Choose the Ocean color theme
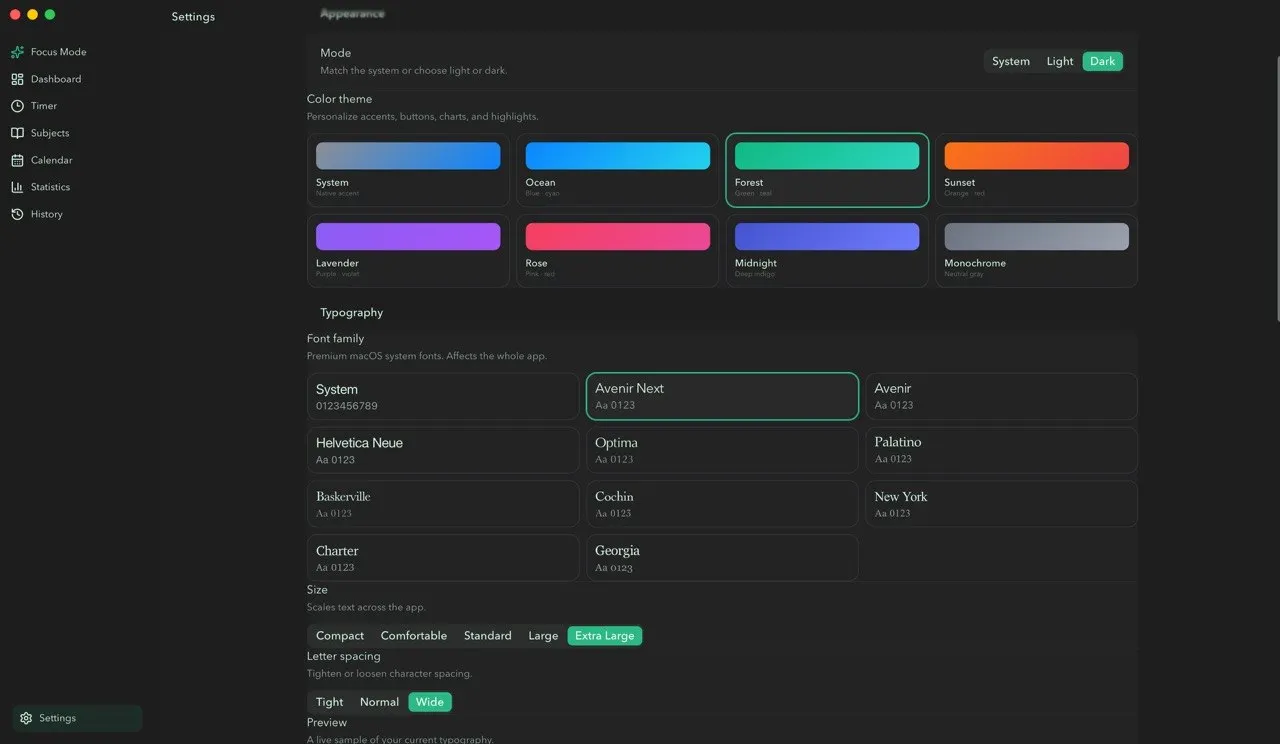The image size is (1280, 744). click(617, 170)
